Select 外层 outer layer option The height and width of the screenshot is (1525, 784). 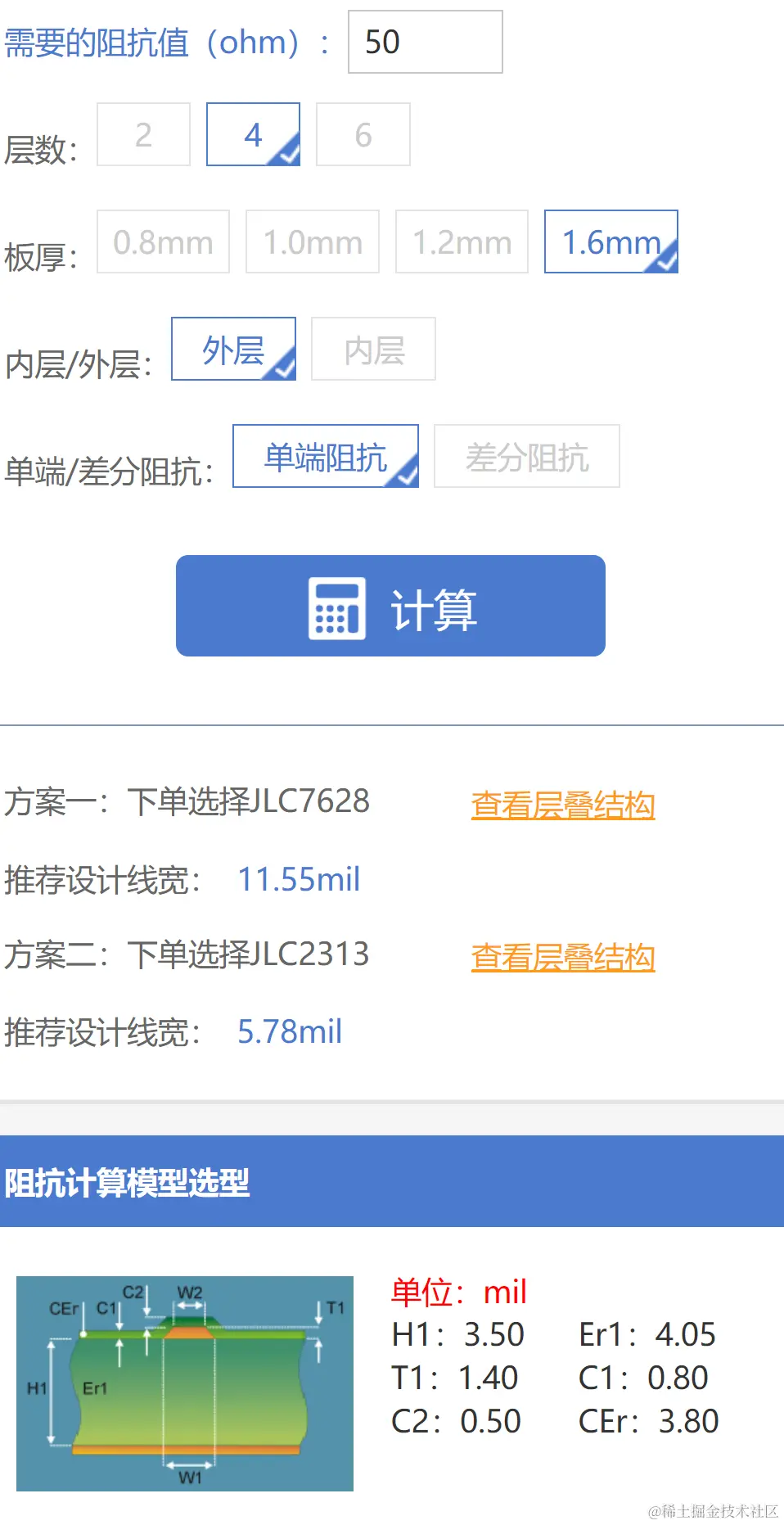click(233, 349)
